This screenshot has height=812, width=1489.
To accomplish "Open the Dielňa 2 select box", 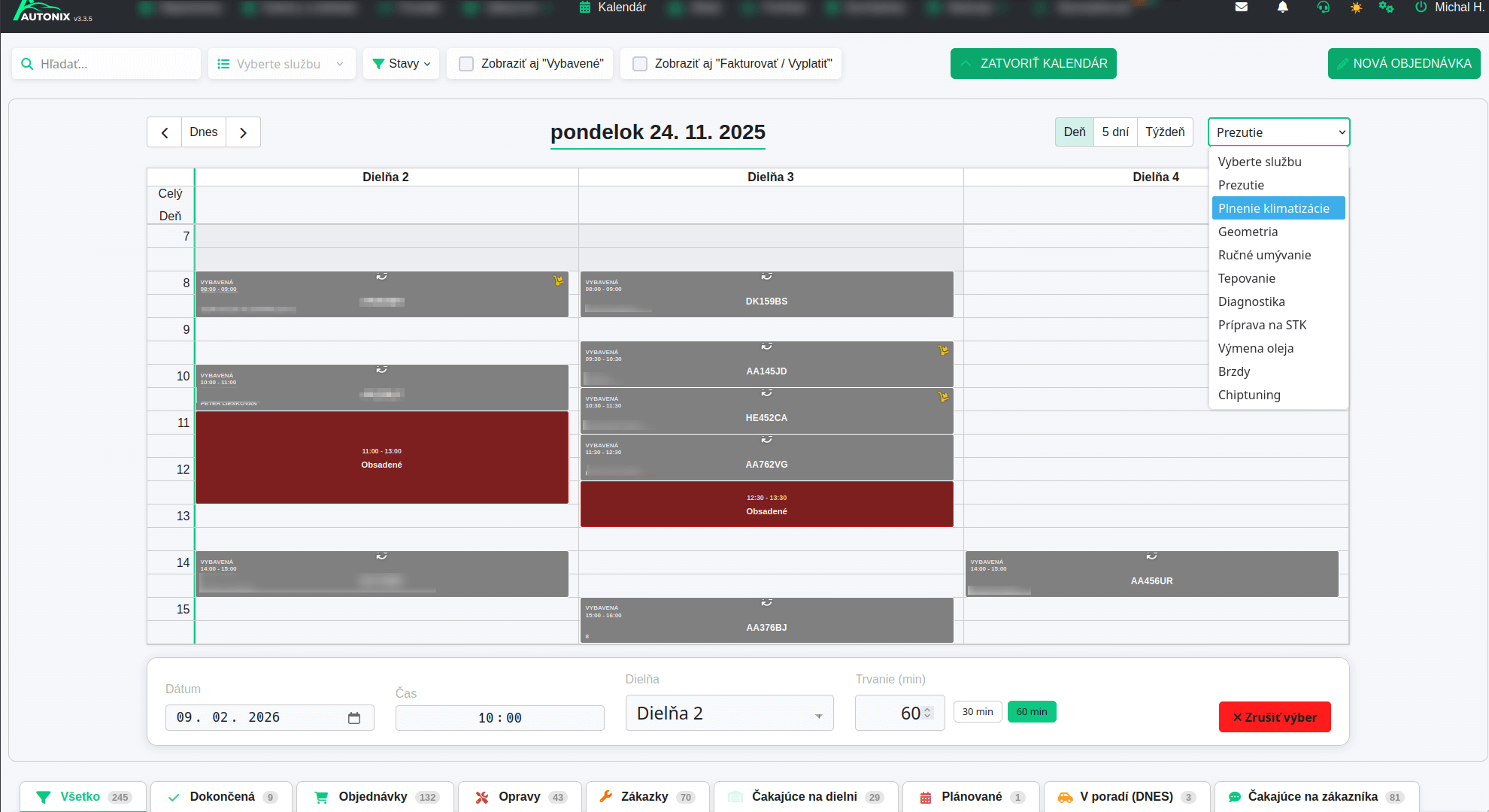I will (x=729, y=714).
